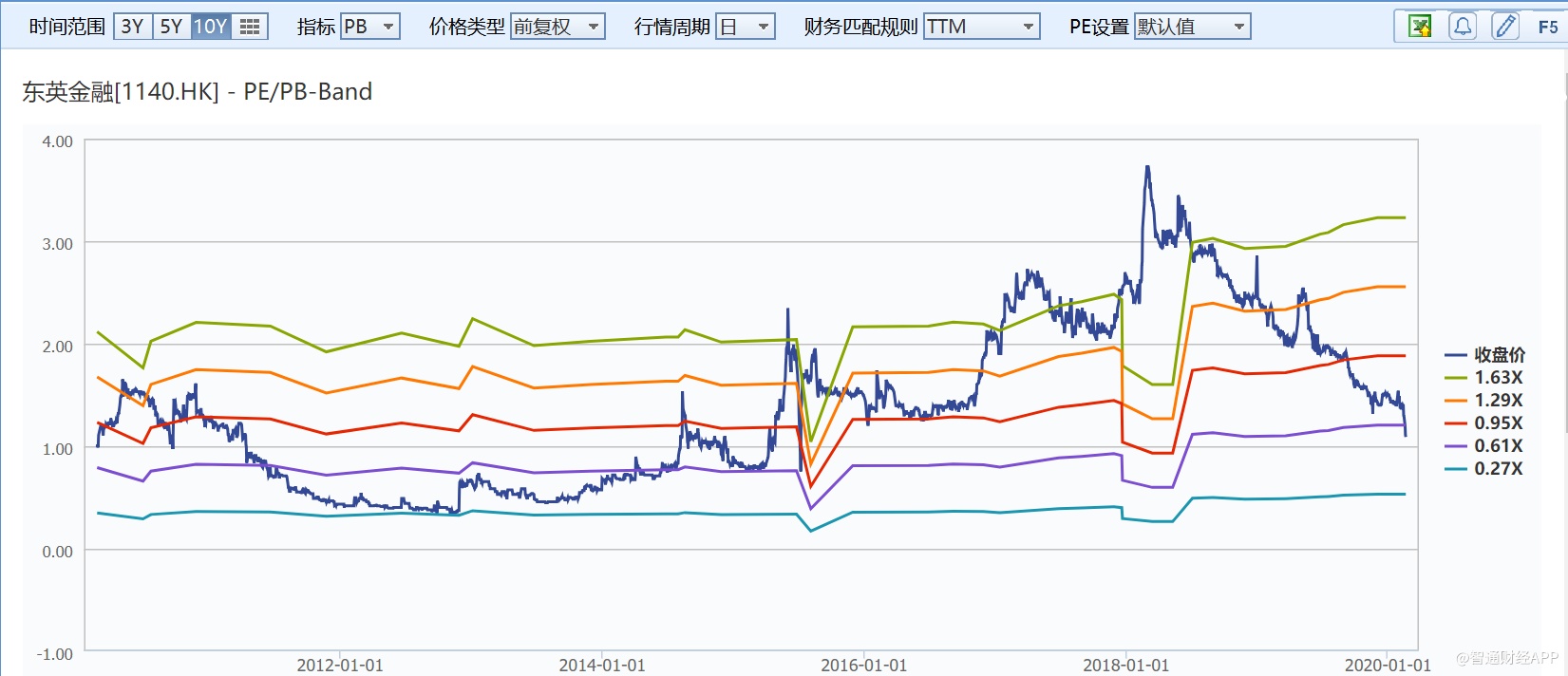Select the 5Y time range
This screenshot has height=676, width=1568.
[x=171, y=27]
